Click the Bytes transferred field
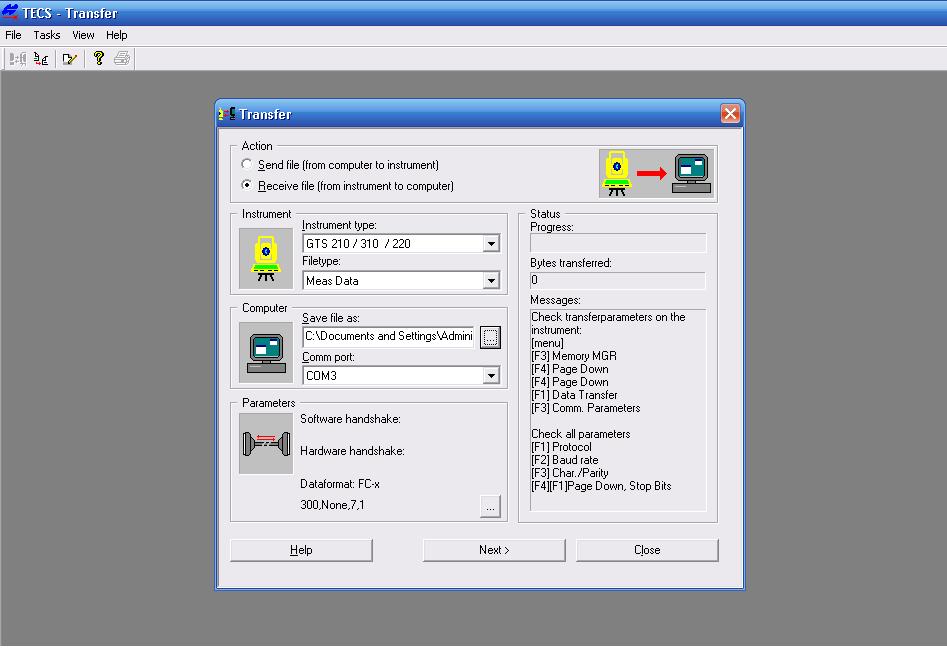This screenshot has width=947, height=652. (x=618, y=280)
